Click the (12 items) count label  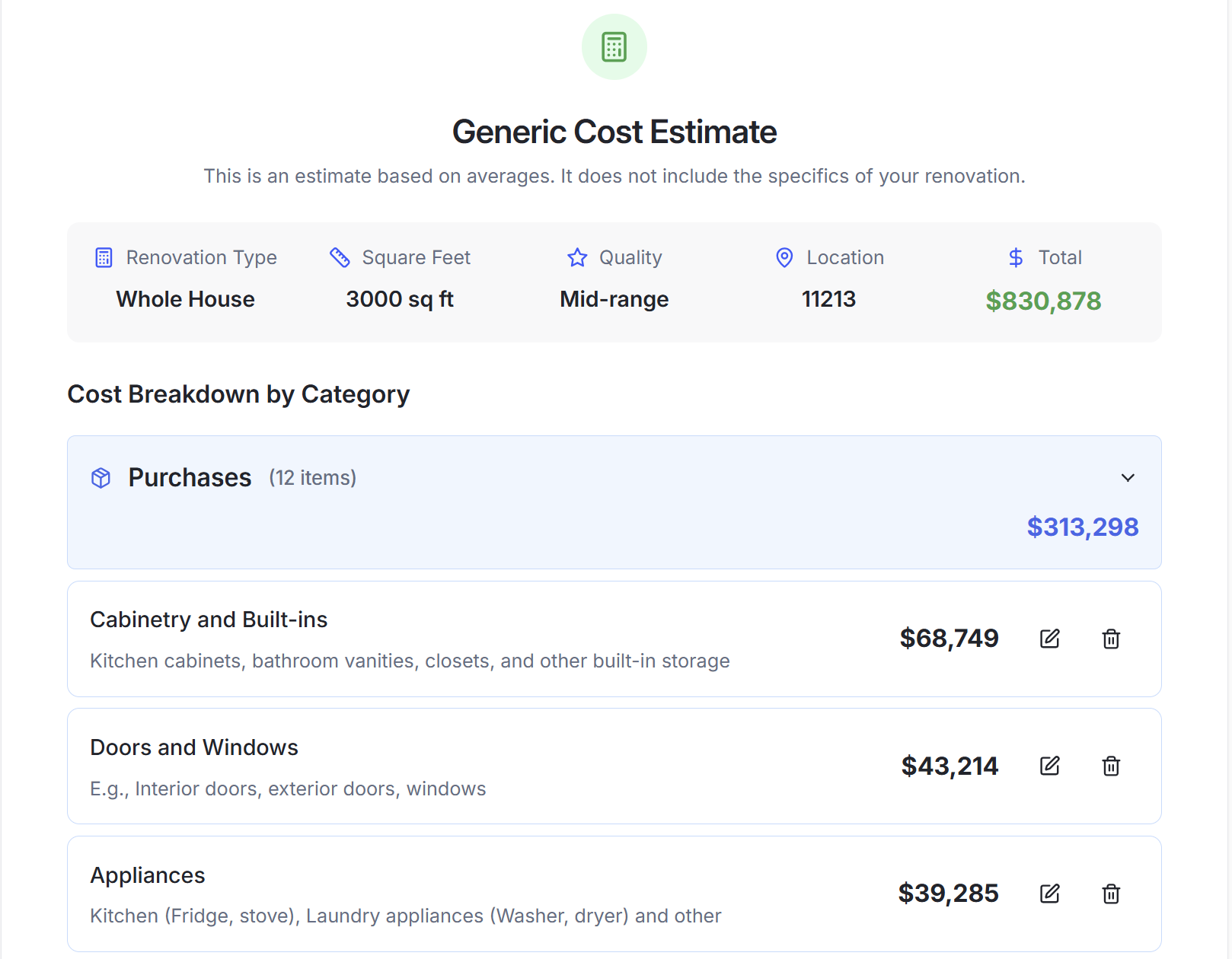312,478
